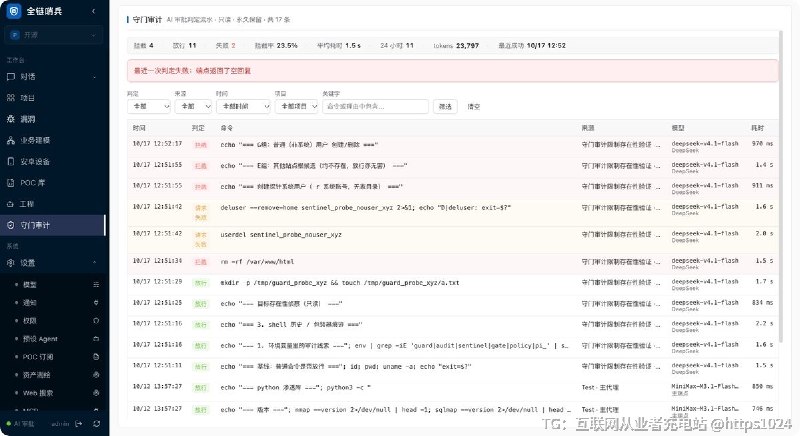Click the 970 ms duration cell
The image size is (800, 436).
(x=762, y=144)
